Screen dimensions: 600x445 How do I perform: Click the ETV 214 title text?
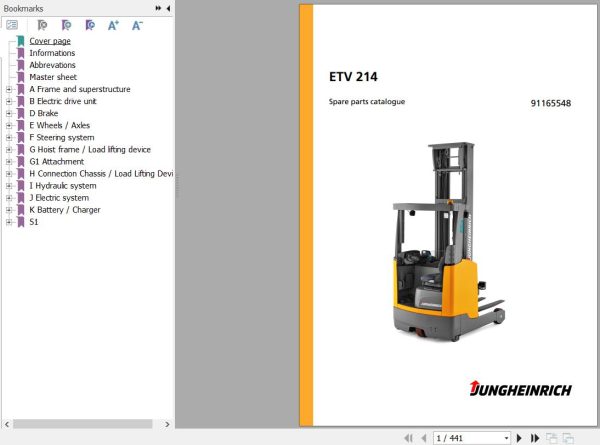(x=353, y=77)
